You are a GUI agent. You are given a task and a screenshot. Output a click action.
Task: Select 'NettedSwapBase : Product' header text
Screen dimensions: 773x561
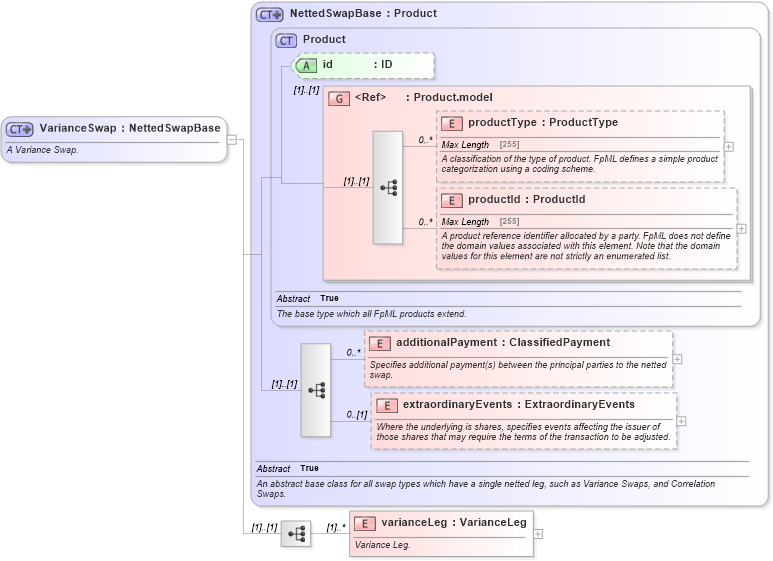(363, 13)
